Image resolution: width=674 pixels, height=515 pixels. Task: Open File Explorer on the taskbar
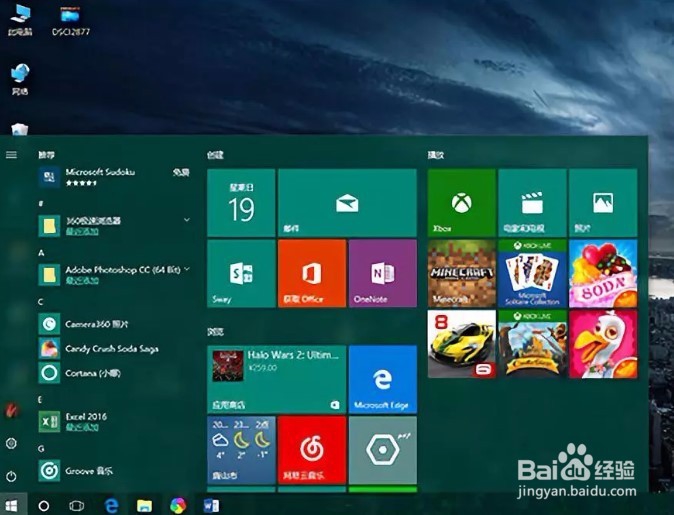coord(144,506)
